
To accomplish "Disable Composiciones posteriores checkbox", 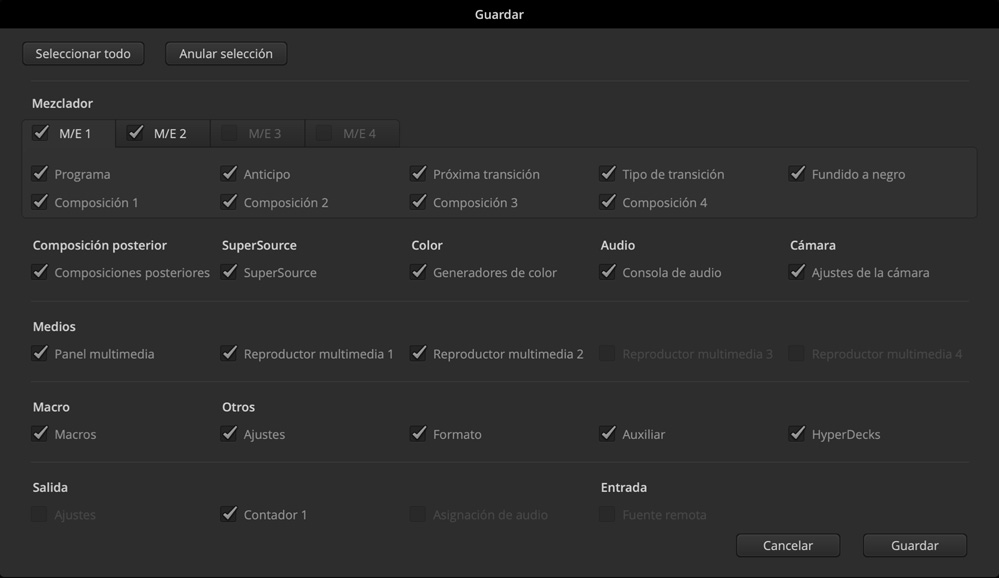I will [40, 272].
